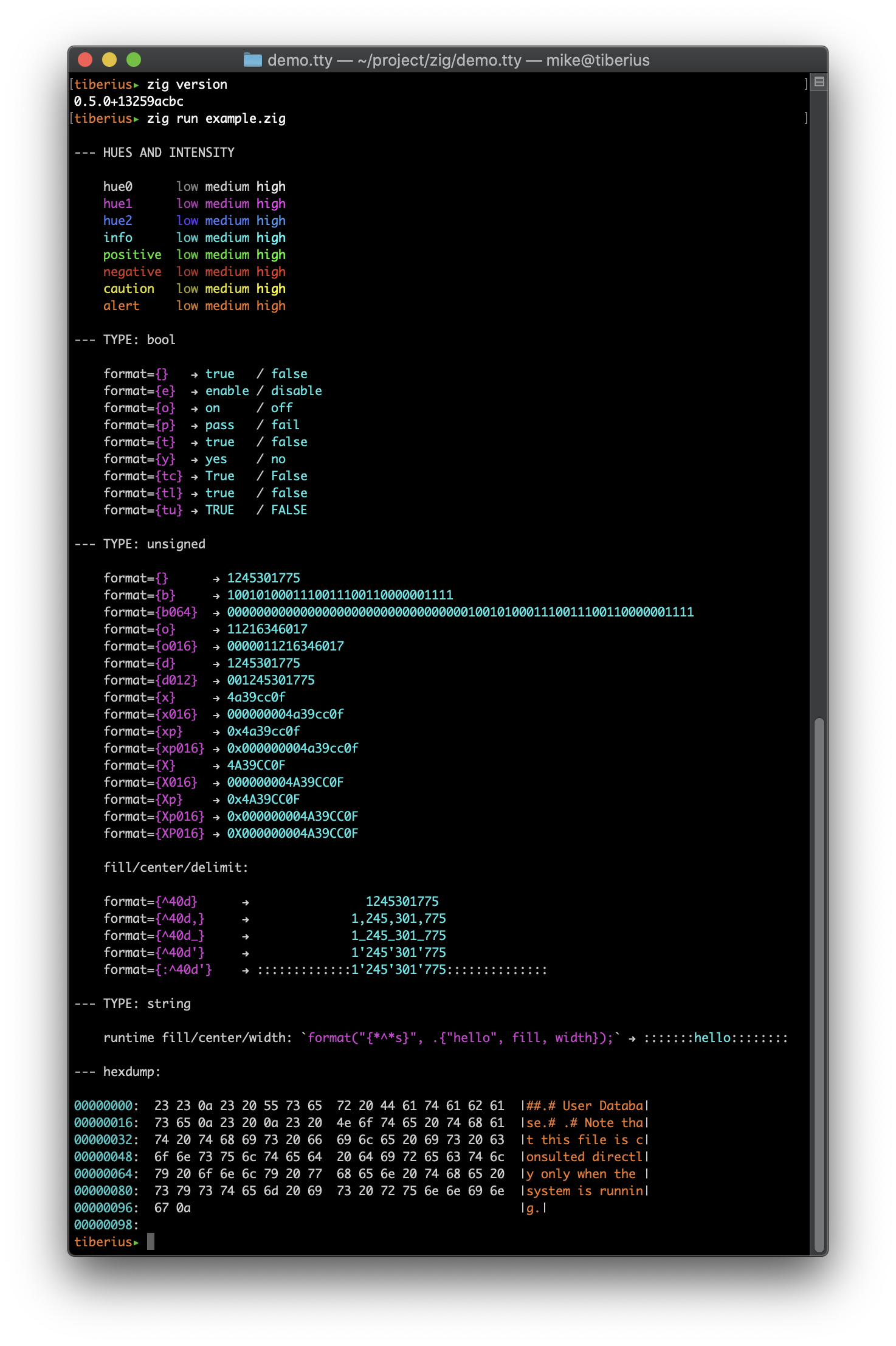This screenshot has height=1346, width=896.
Task: Click the magenta 'hue1' label
Action: click(118, 204)
